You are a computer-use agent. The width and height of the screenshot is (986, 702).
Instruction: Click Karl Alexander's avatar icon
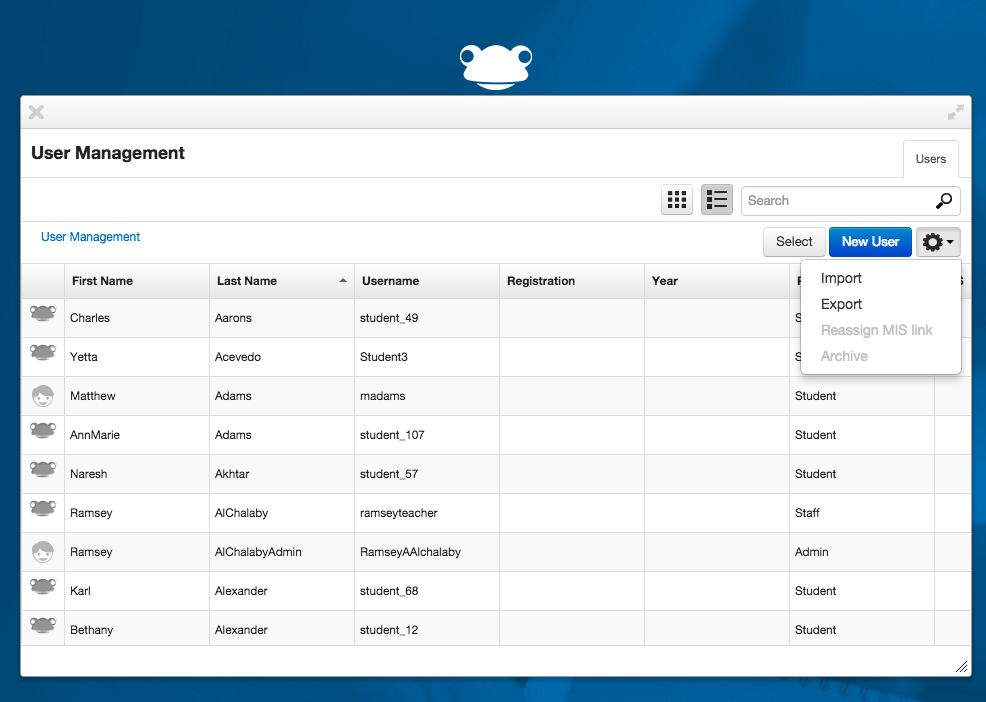click(43, 586)
